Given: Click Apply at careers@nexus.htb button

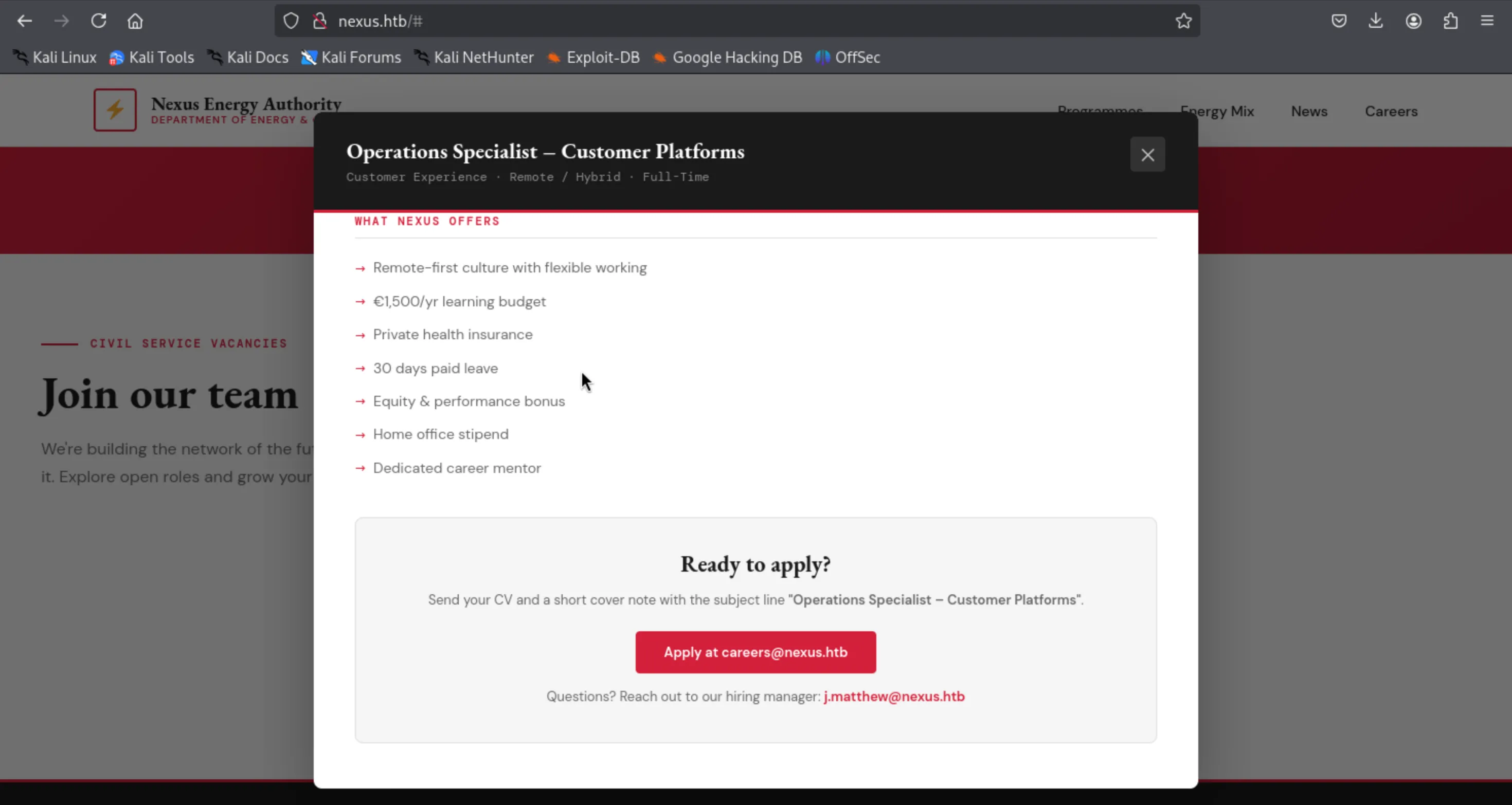Looking at the screenshot, I should (755, 652).
